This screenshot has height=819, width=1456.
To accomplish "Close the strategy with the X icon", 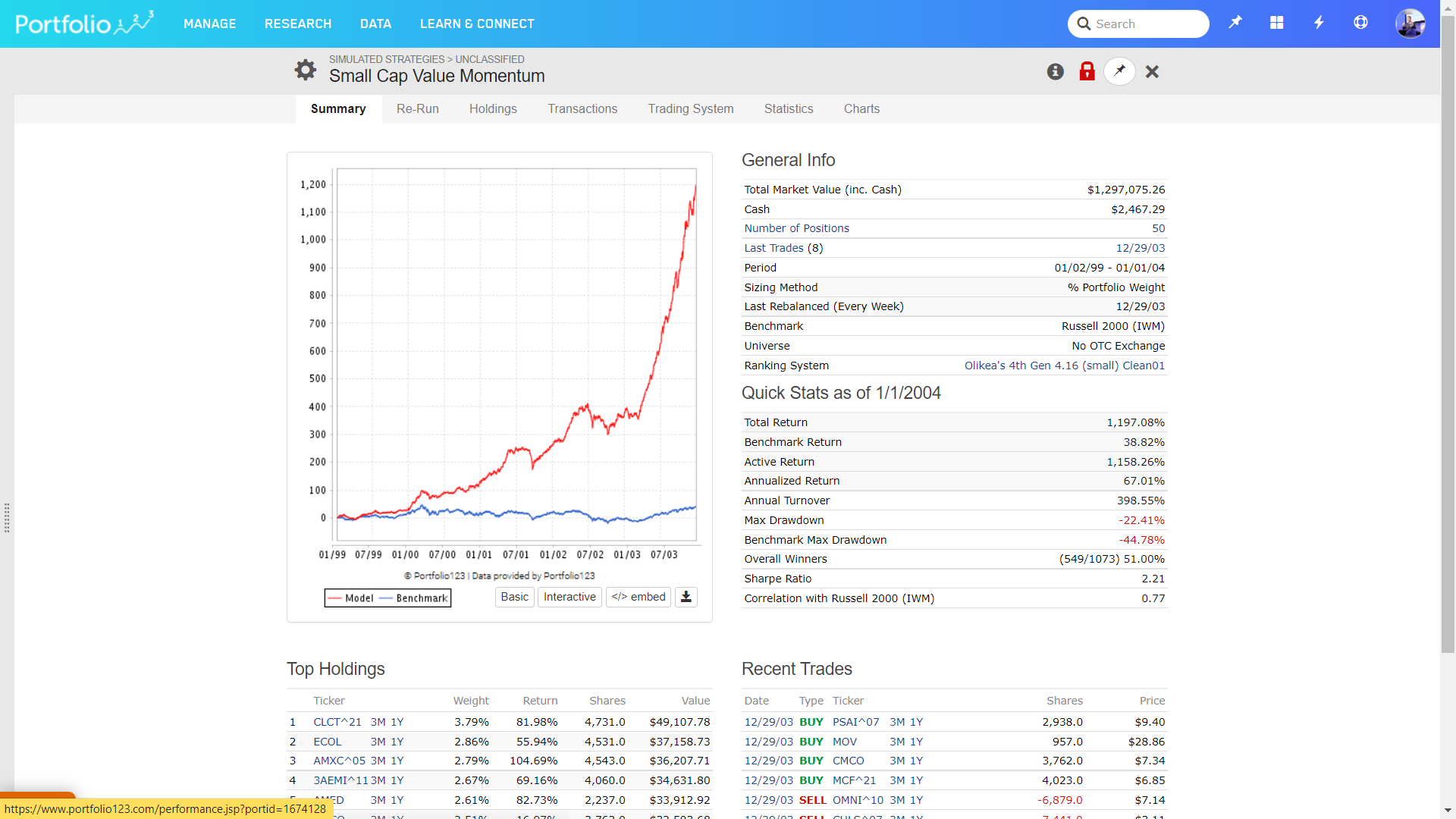I will (x=1152, y=71).
